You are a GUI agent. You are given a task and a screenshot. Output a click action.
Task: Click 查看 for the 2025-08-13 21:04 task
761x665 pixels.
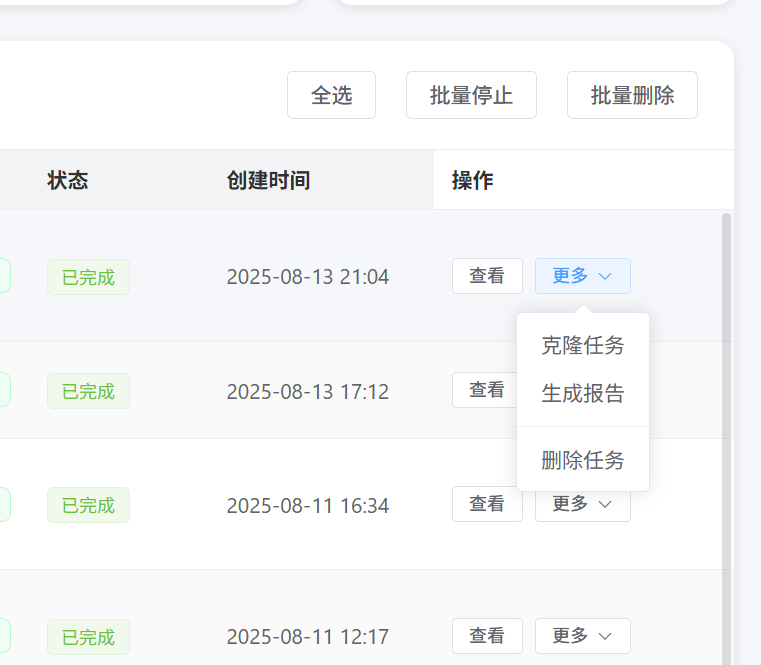(487, 276)
